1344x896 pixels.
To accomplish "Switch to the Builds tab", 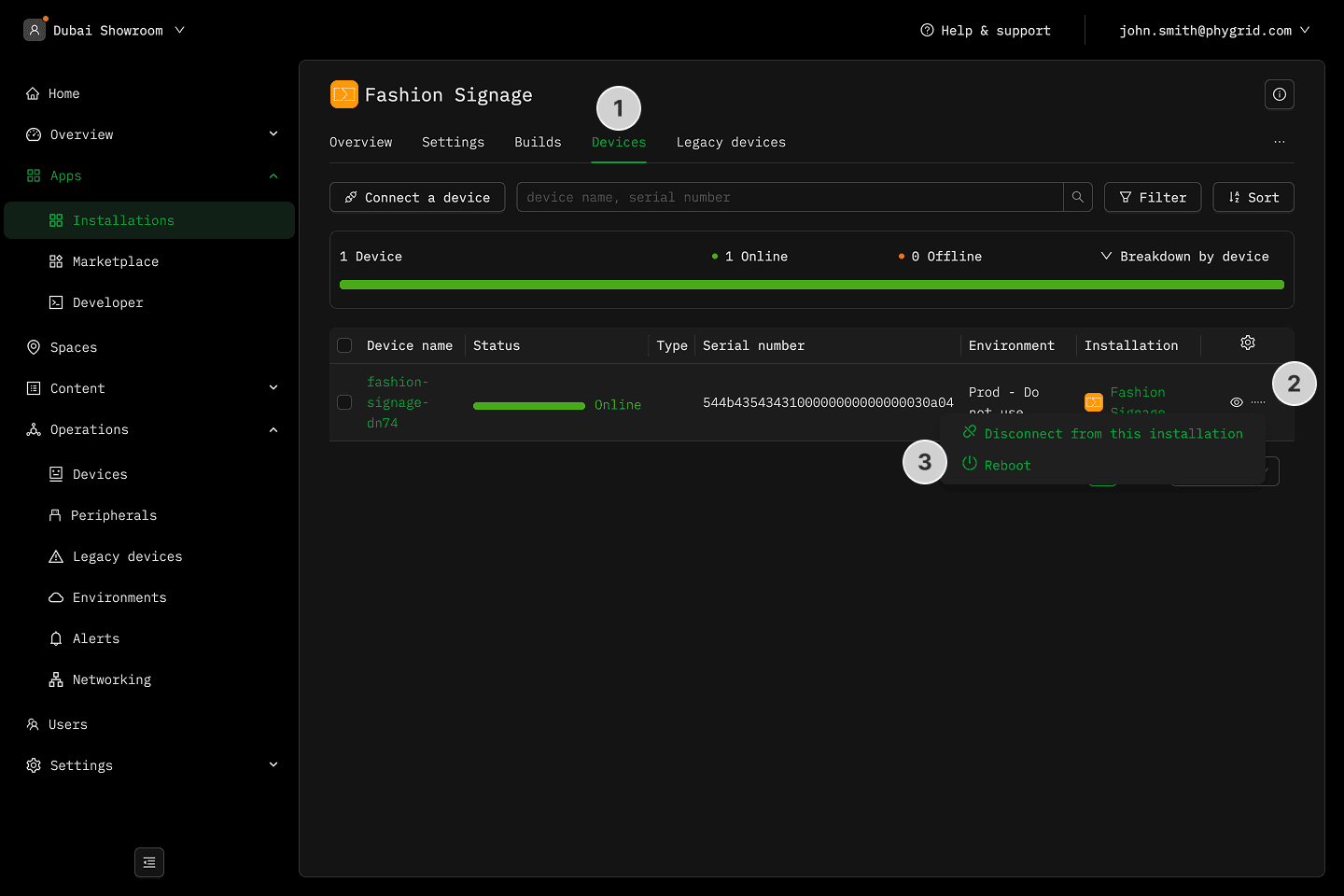I will pos(538,142).
